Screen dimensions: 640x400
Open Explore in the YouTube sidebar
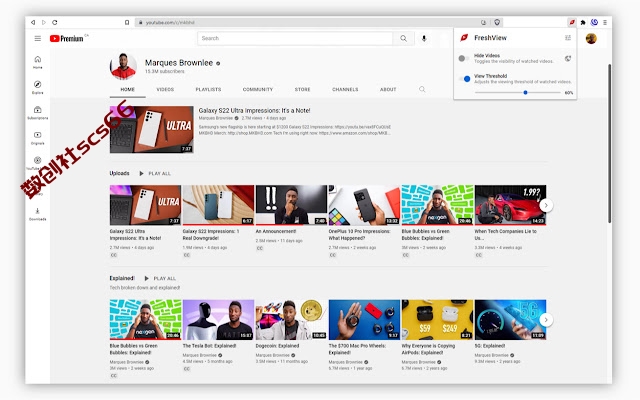38,87
